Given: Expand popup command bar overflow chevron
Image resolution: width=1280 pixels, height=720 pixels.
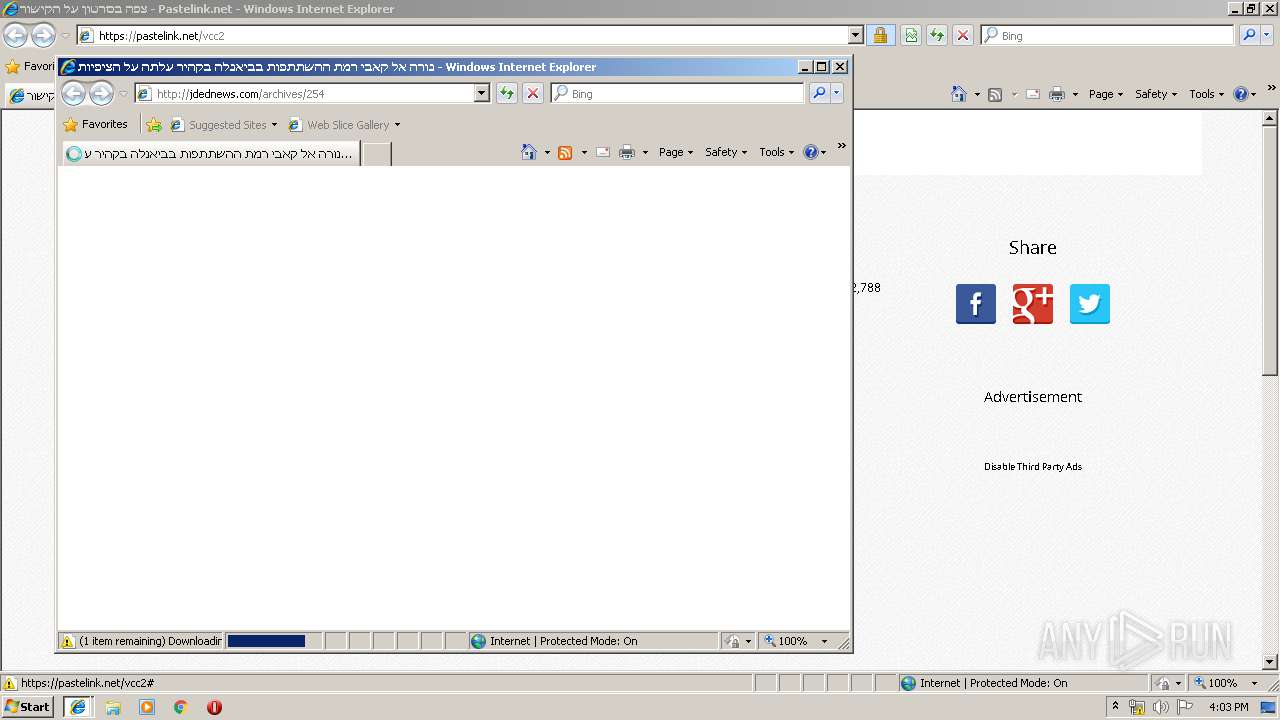Looking at the screenshot, I should pyautogui.click(x=841, y=146).
